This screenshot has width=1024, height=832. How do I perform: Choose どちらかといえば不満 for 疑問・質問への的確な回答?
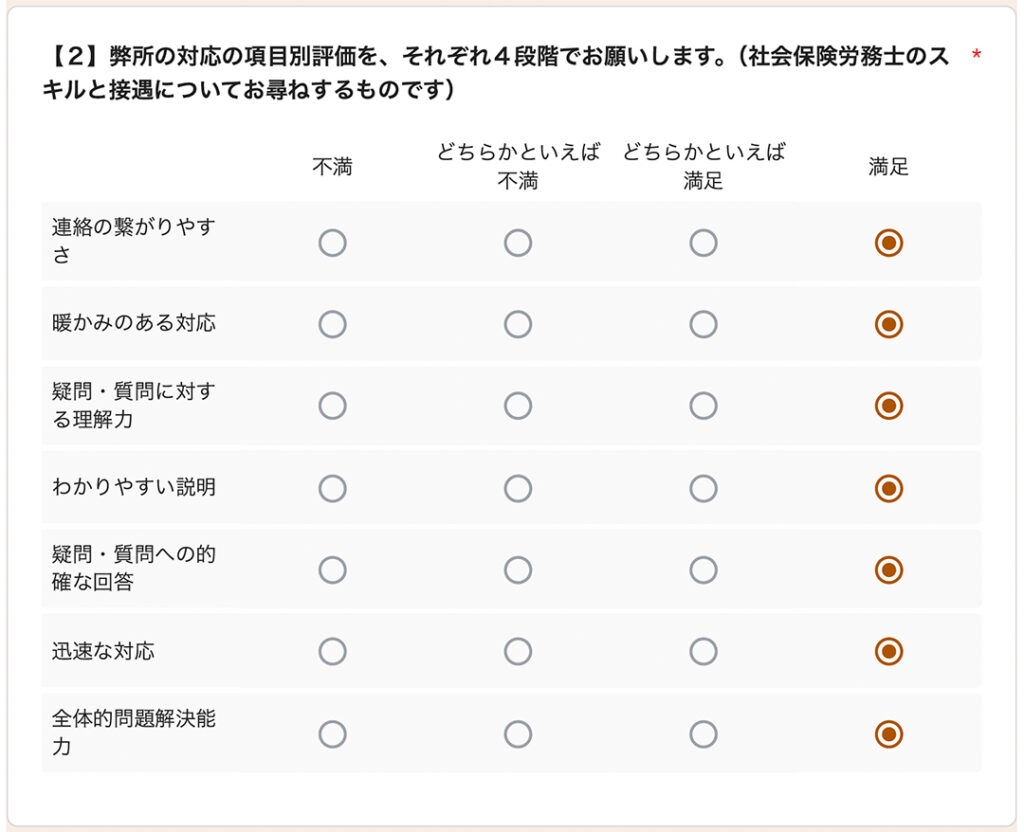click(518, 569)
